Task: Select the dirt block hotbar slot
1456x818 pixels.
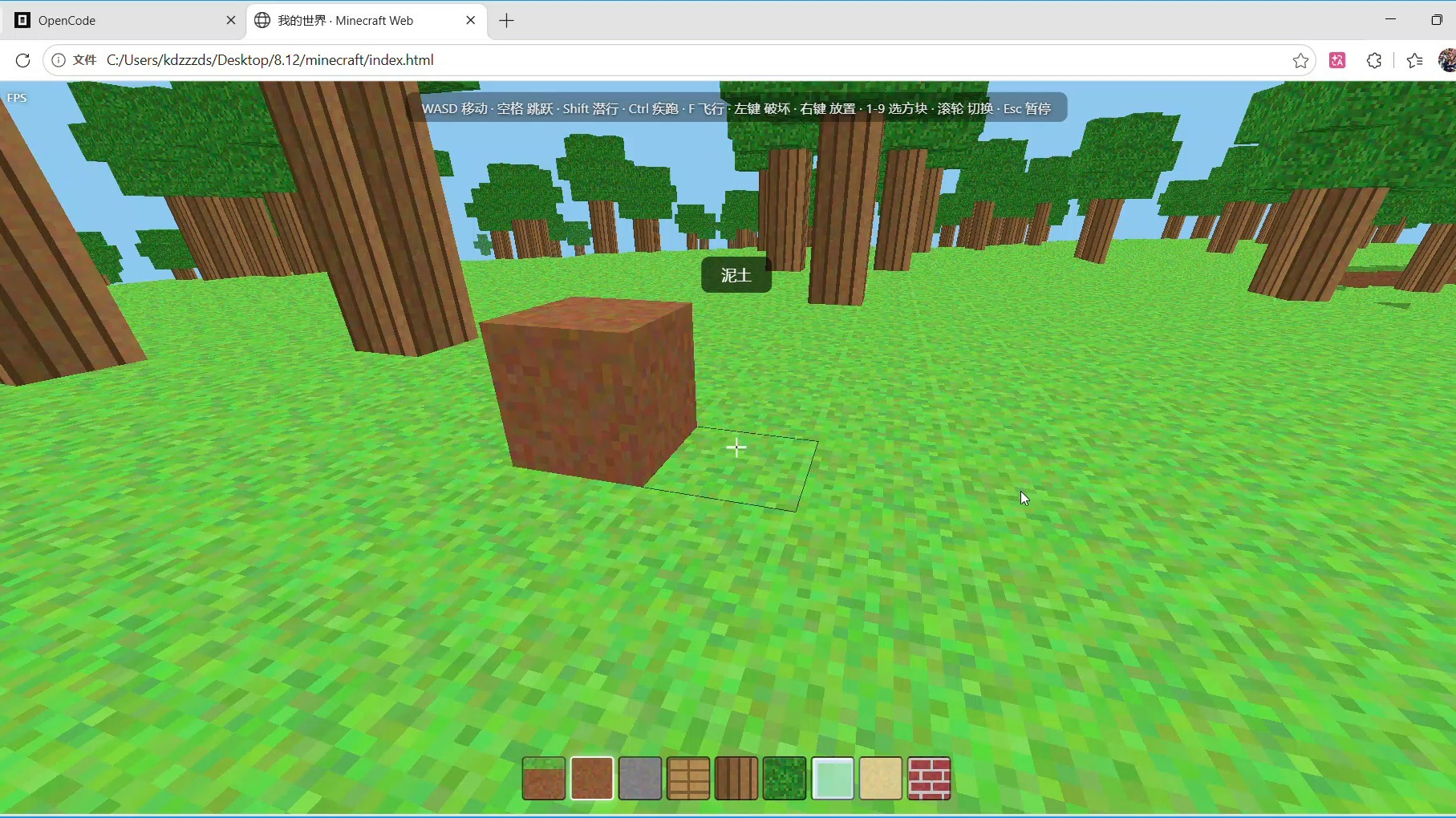Action: [592, 778]
